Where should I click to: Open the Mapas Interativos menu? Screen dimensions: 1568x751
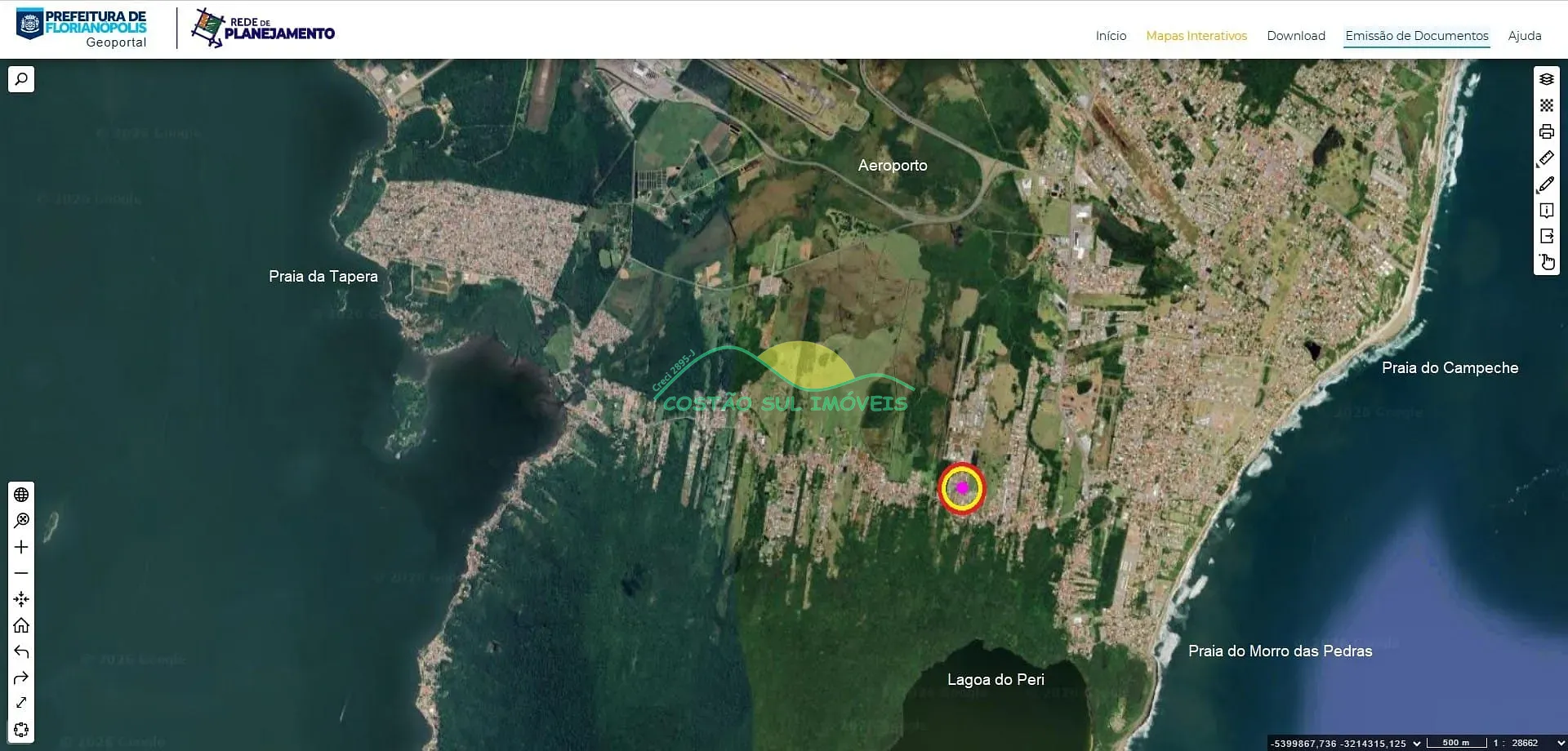click(x=1196, y=36)
